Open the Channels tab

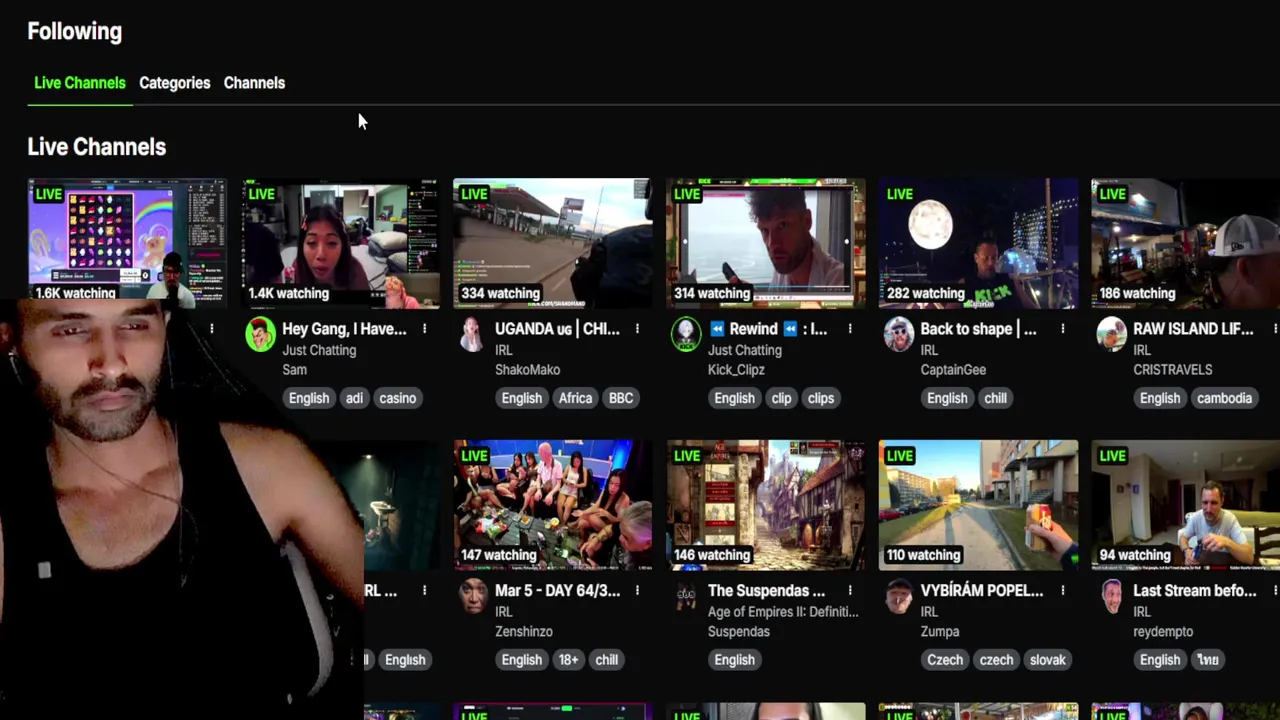(254, 83)
